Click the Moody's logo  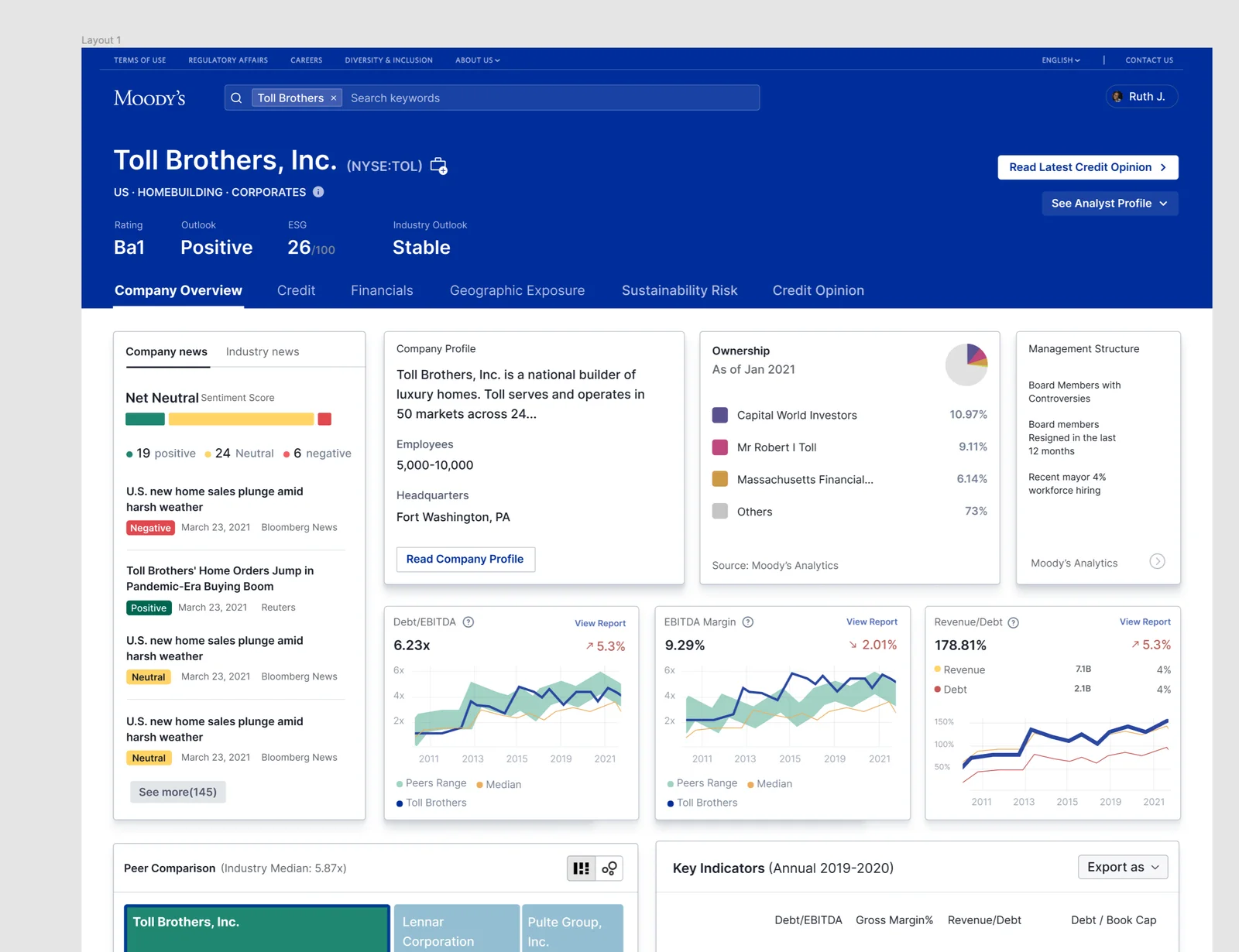click(x=149, y=98)
